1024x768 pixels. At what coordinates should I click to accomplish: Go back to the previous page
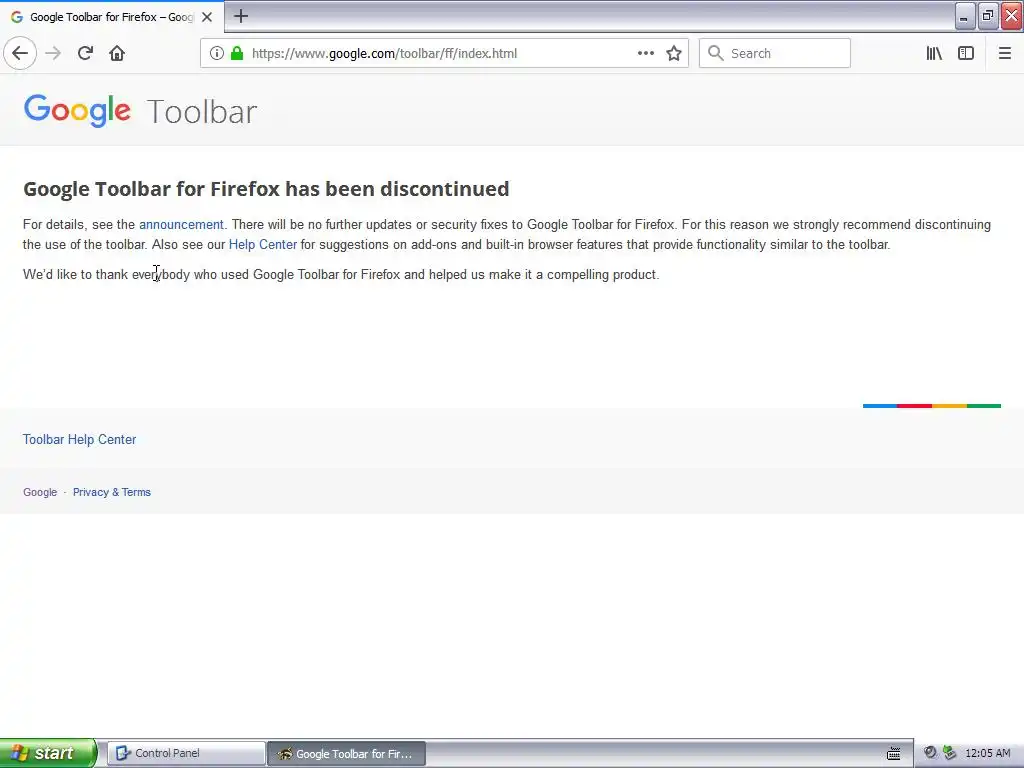(20, 54)
